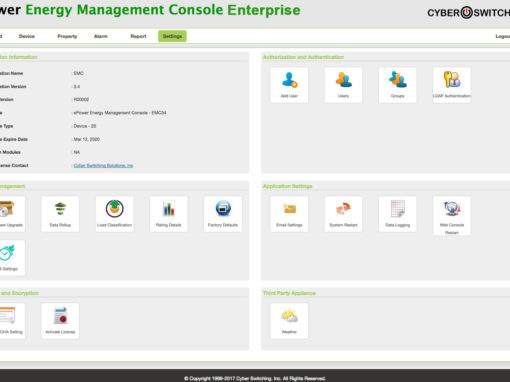The width and height of the screenshot is (510, 382).
Task: Switch to the Device tab
Action: (x=27, y=36)
